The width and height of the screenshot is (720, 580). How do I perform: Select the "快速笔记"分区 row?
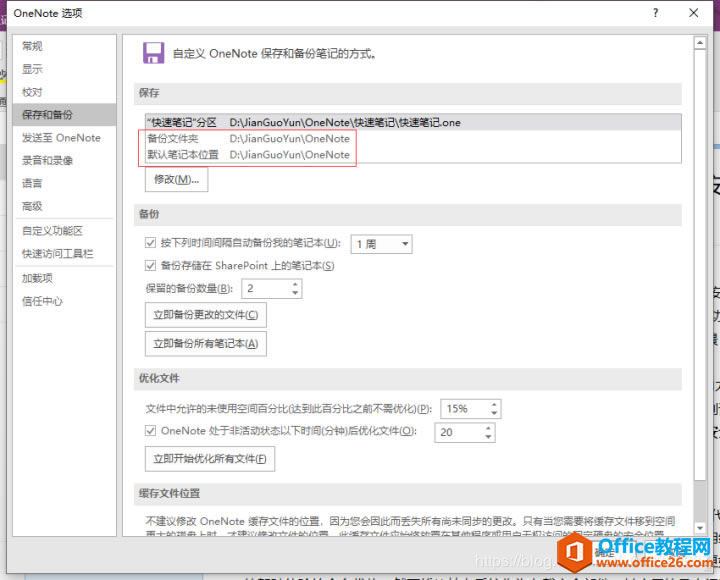coord(413,123)
